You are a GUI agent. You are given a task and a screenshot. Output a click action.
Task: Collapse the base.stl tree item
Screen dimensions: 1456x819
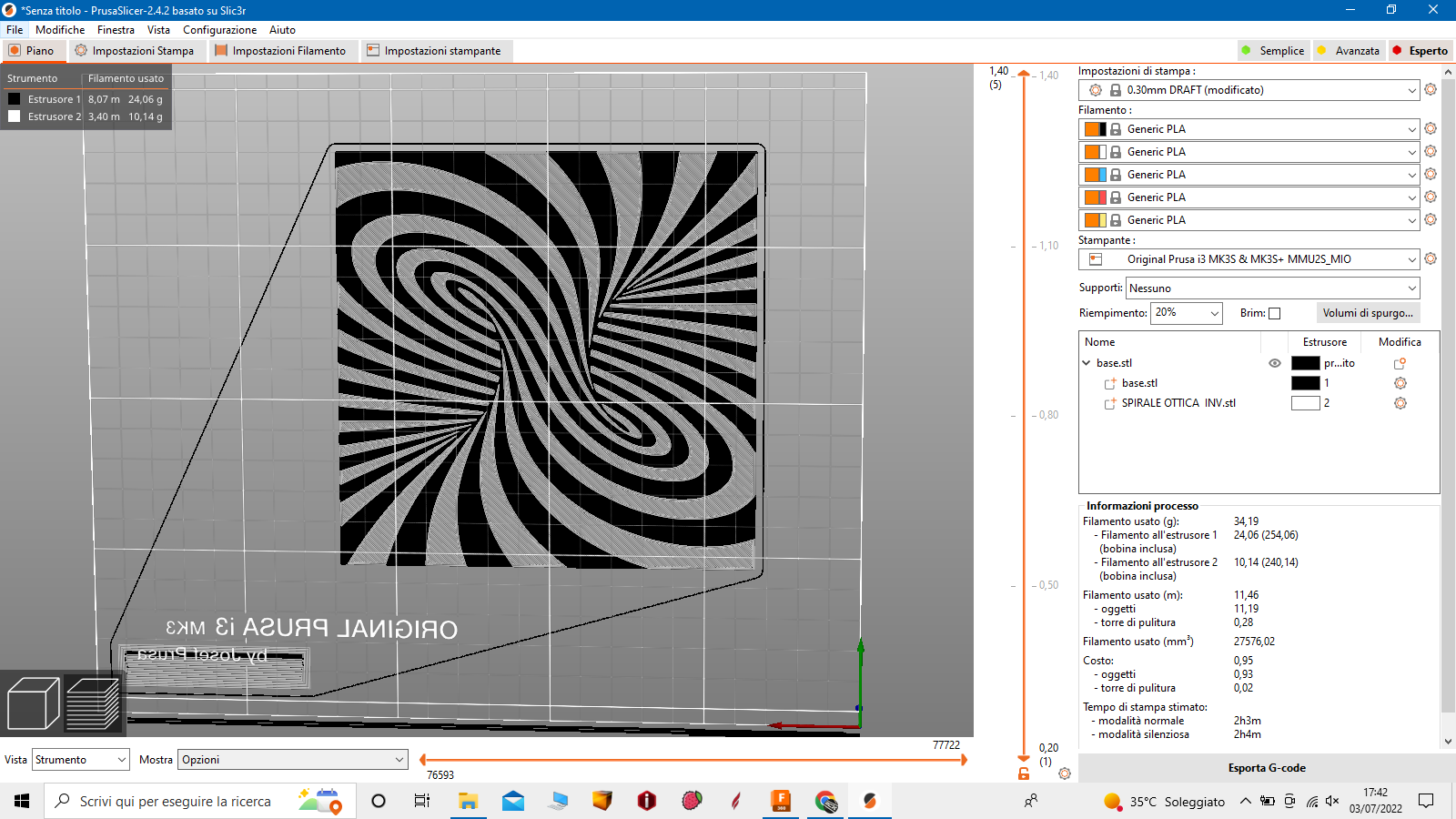click(1087, 363)
